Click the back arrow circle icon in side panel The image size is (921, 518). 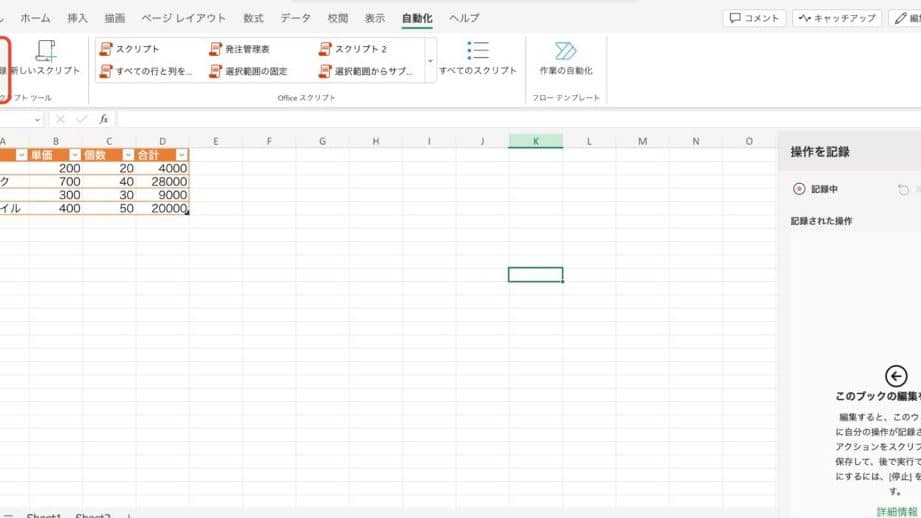coord(896,376)
